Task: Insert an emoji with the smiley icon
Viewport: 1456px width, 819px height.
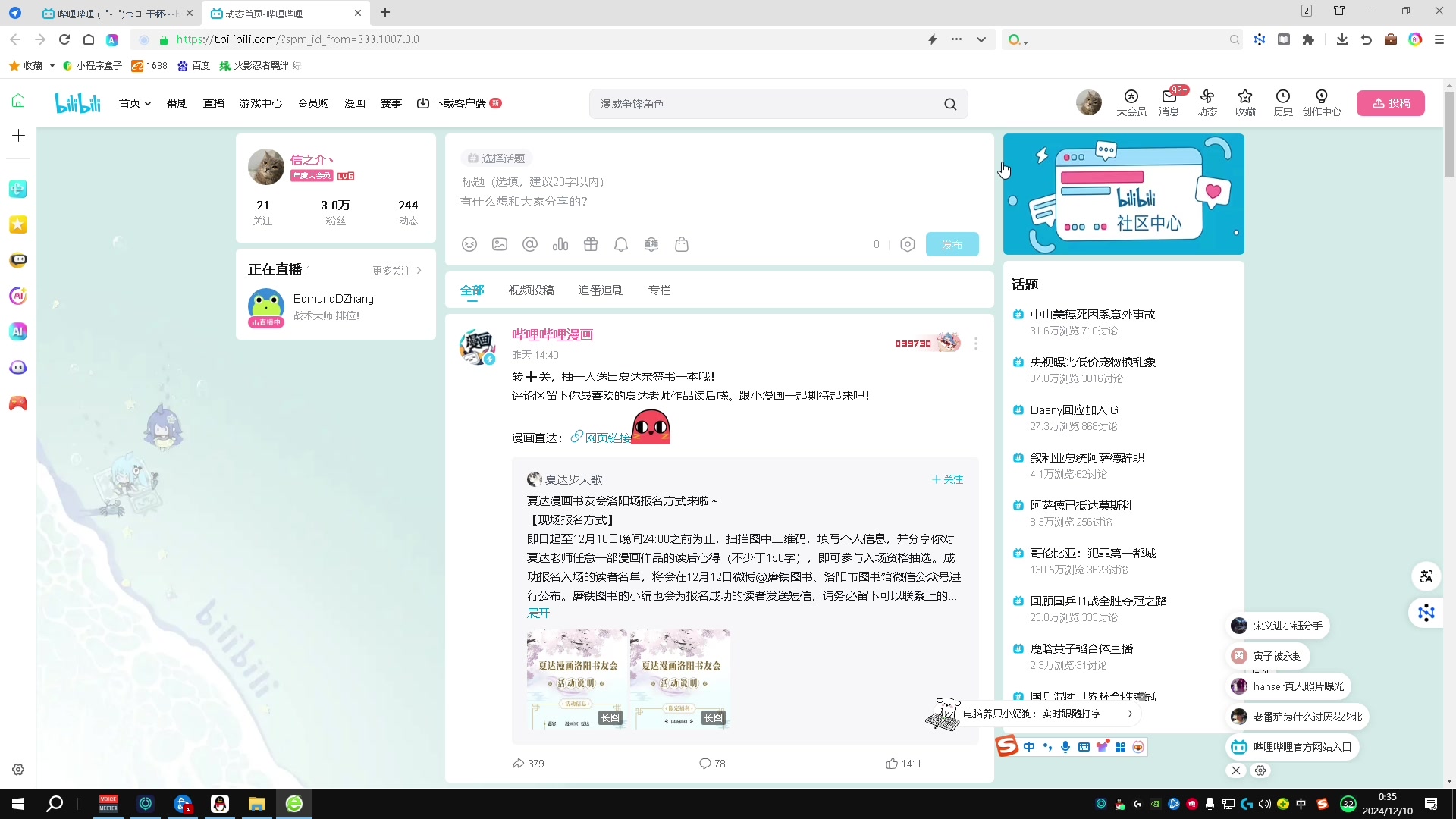Action: click(x=469, y=244)
